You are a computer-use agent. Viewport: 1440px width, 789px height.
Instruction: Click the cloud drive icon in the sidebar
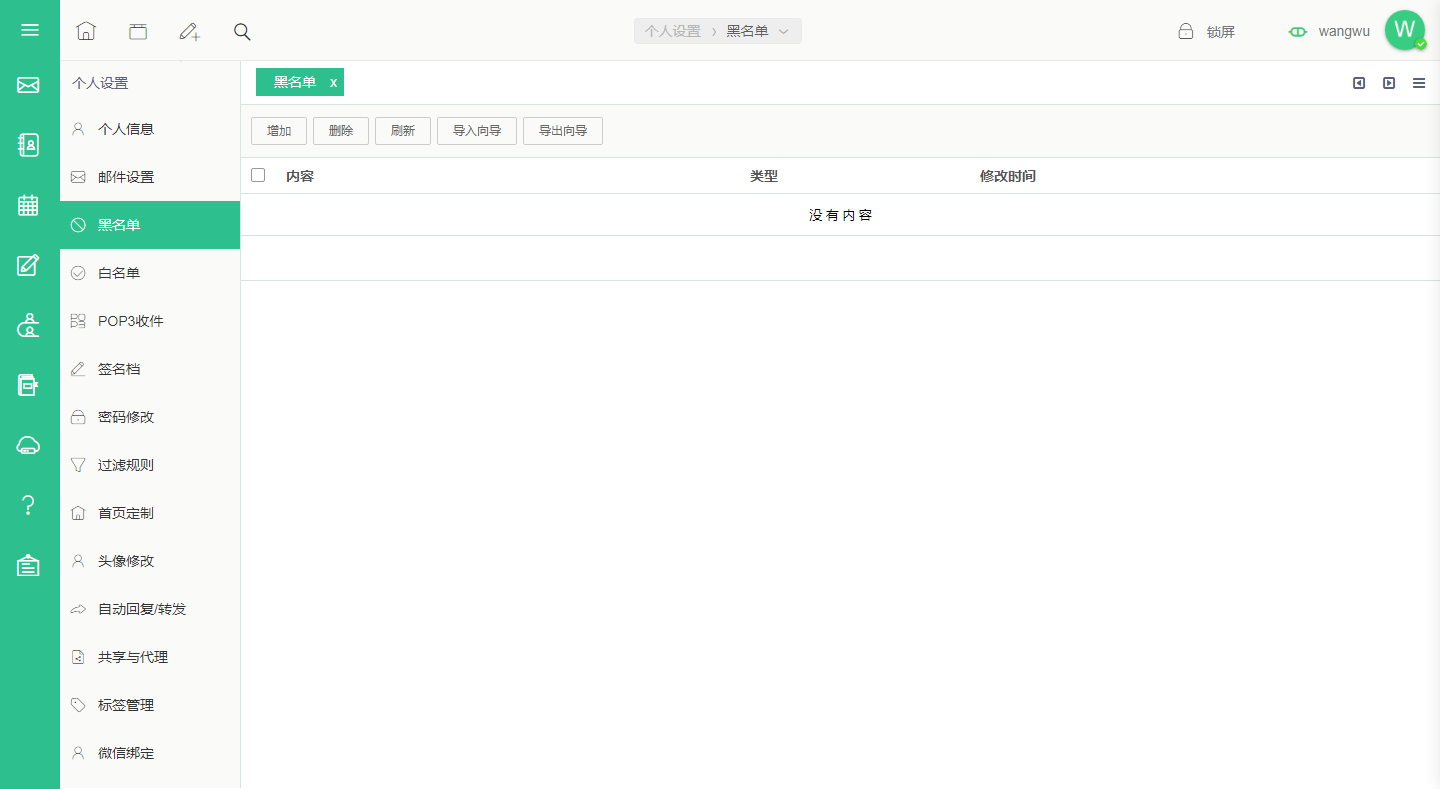point(28,445)
